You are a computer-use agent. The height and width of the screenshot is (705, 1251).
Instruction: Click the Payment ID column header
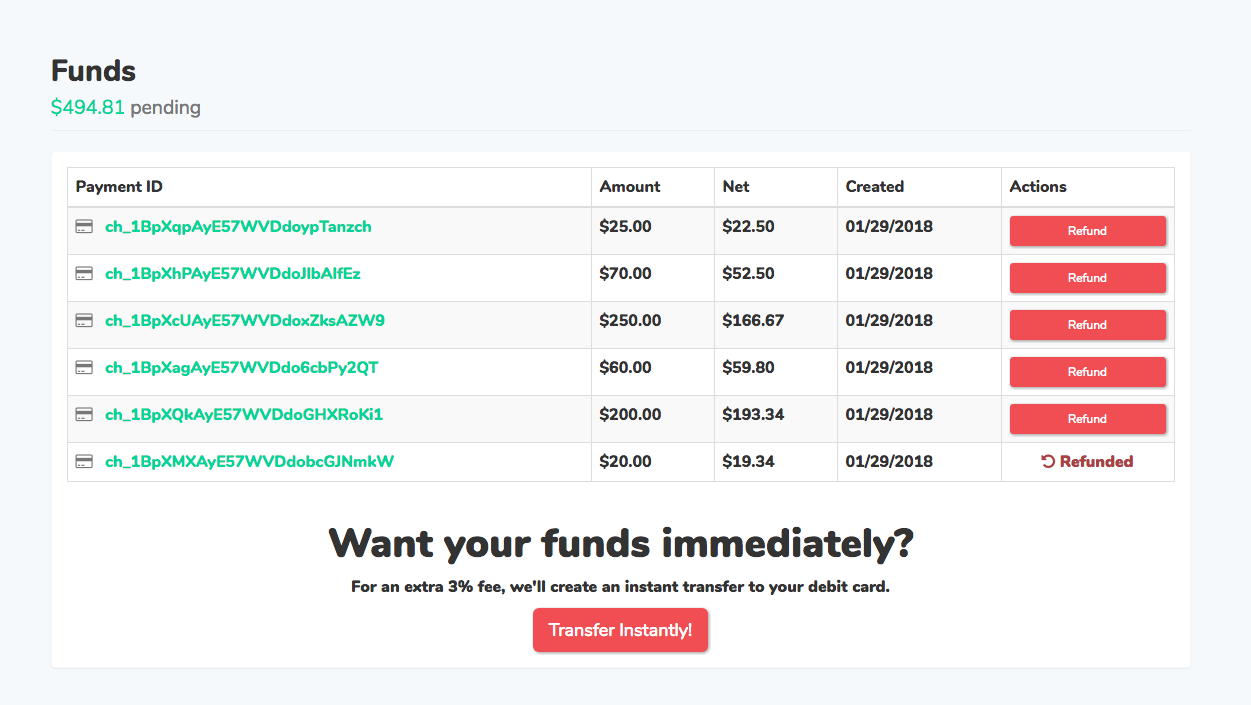click(x=119, y=187)
